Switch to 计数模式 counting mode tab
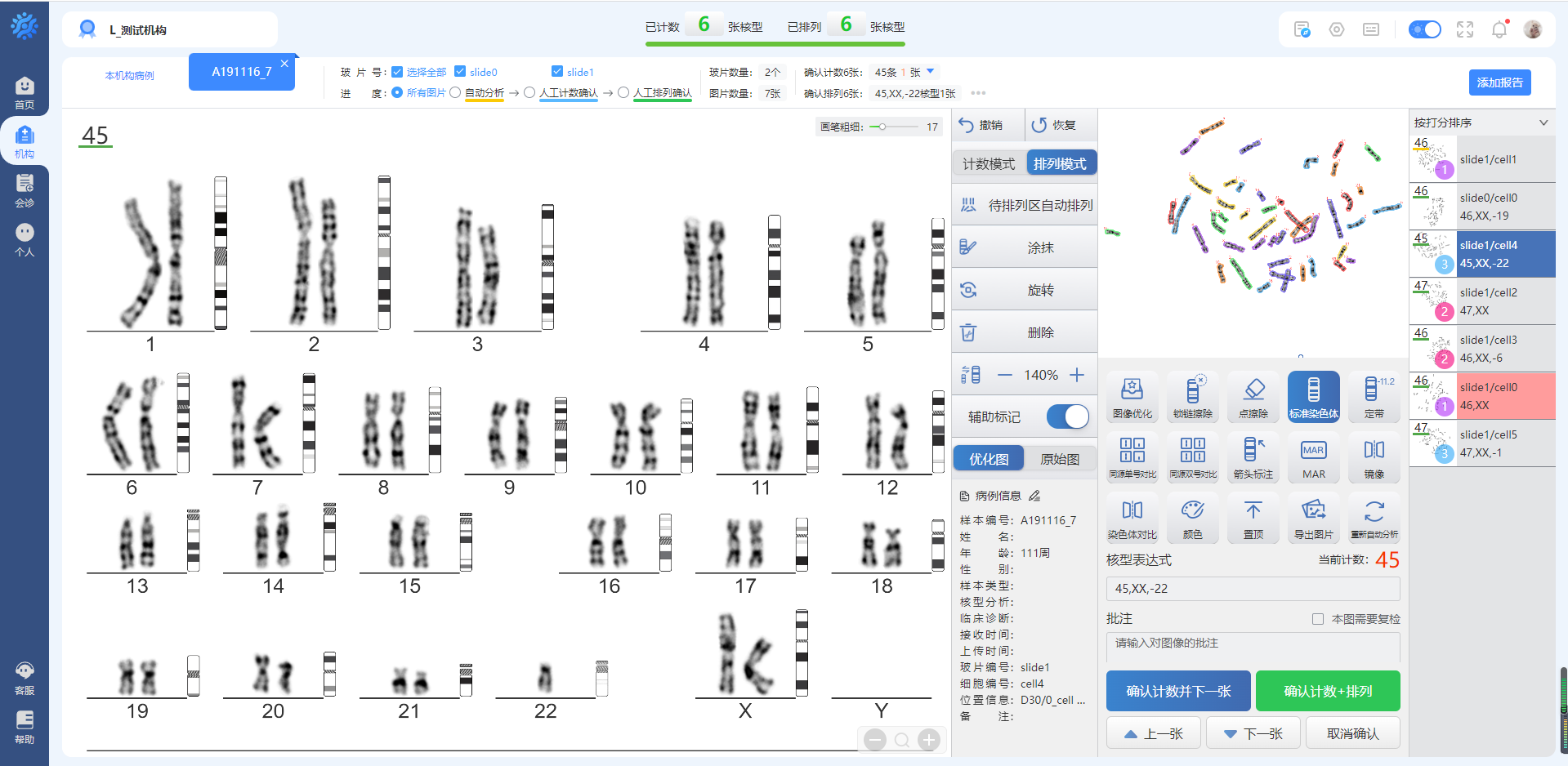 pyautogui.click(x=989, y=163)
